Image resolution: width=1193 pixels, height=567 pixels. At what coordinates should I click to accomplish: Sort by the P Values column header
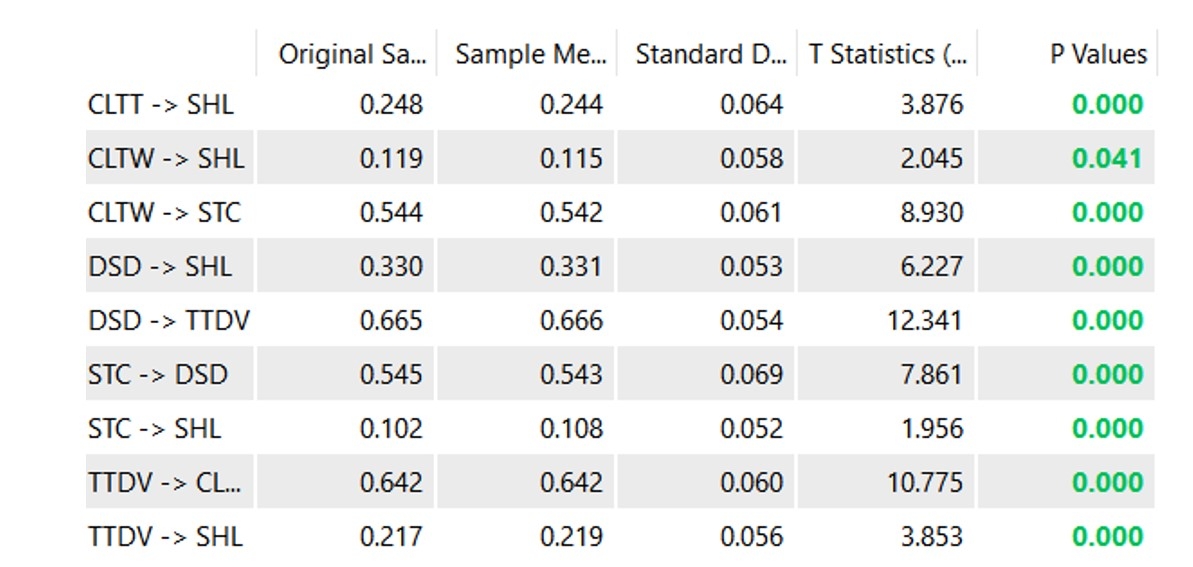pyautogui.click(x=1097, y=54)
